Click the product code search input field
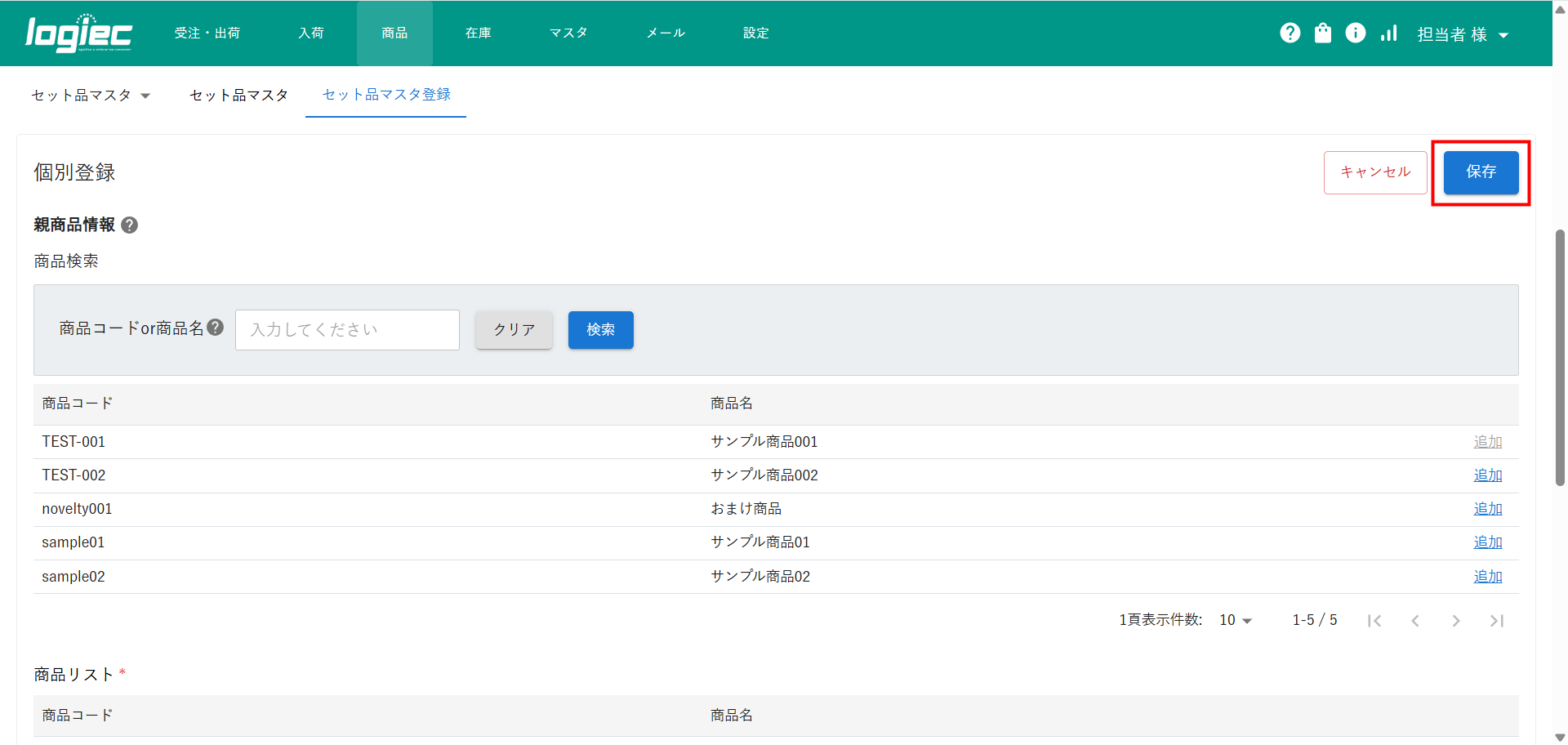 point(347,330)
